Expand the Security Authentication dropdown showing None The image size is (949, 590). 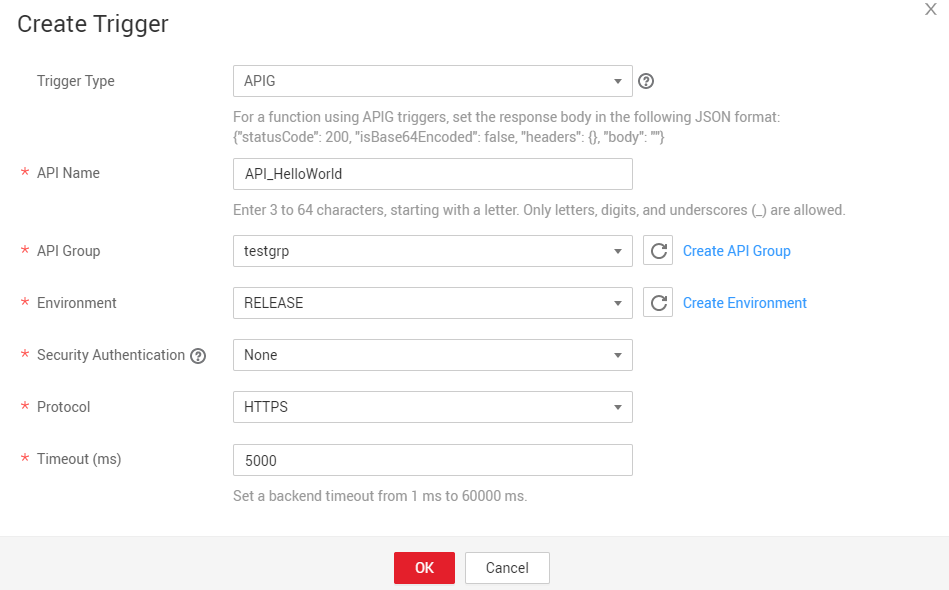432,355
